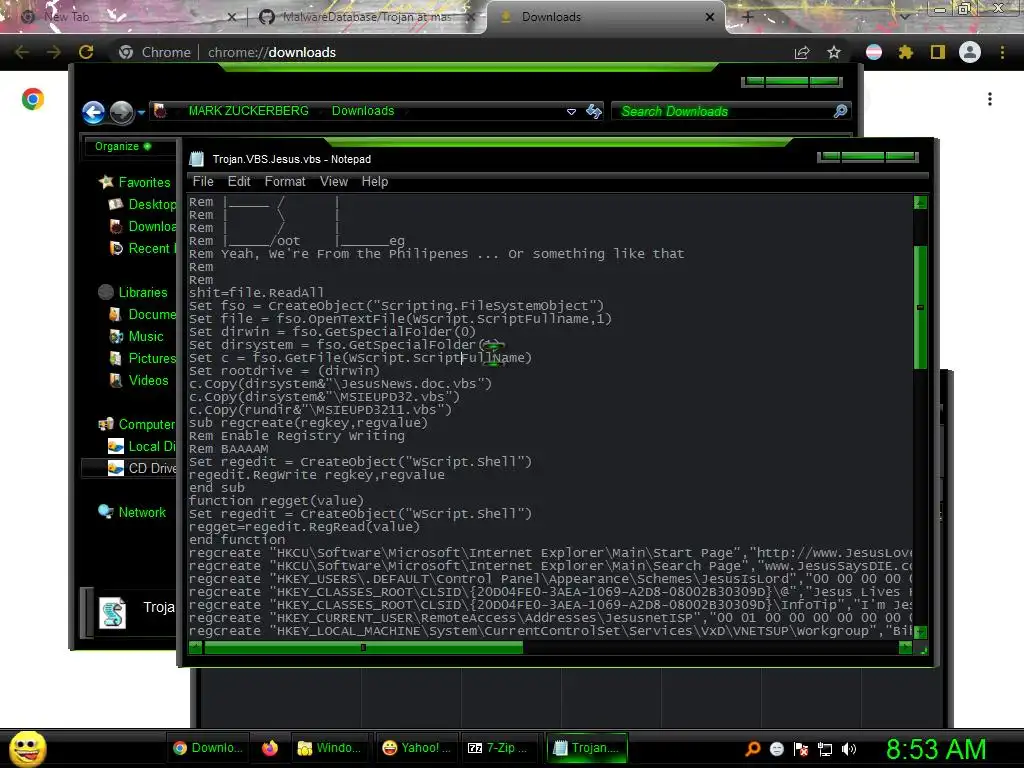Click the Downlo... Chrome taskbar button

(208, 748)
